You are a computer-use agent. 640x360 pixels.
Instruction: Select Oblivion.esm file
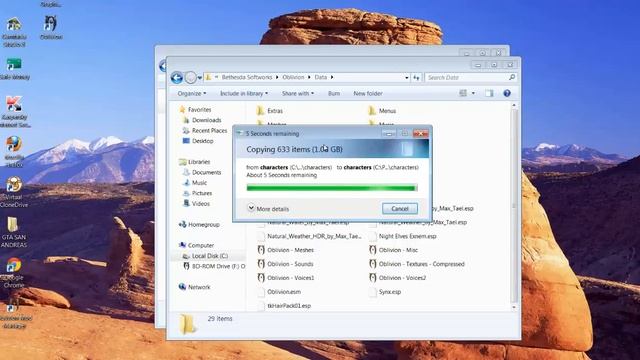[279, 292]
